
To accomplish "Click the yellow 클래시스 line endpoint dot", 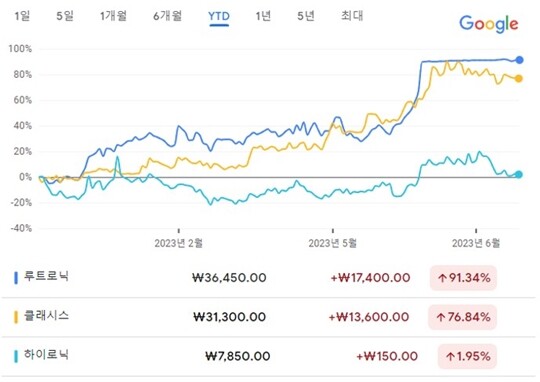I will tap(518, 79).
